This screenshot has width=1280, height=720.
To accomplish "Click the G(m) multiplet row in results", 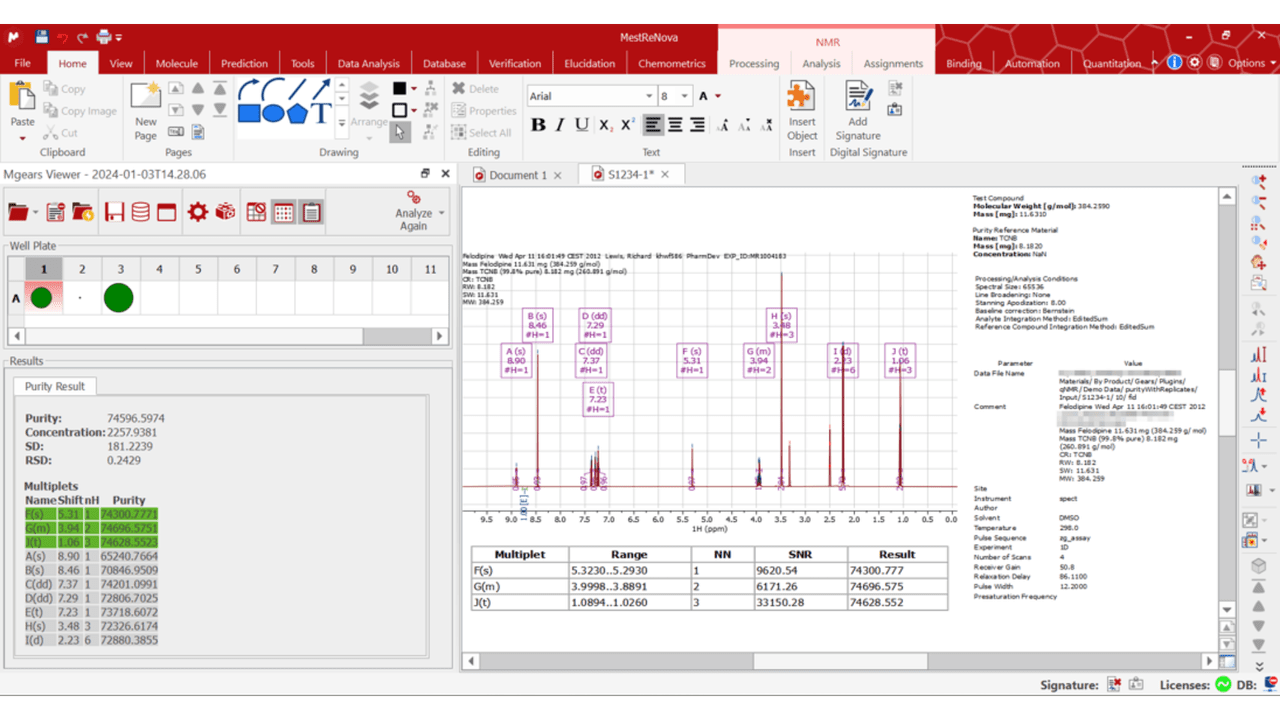I will (x=91, y=527).
